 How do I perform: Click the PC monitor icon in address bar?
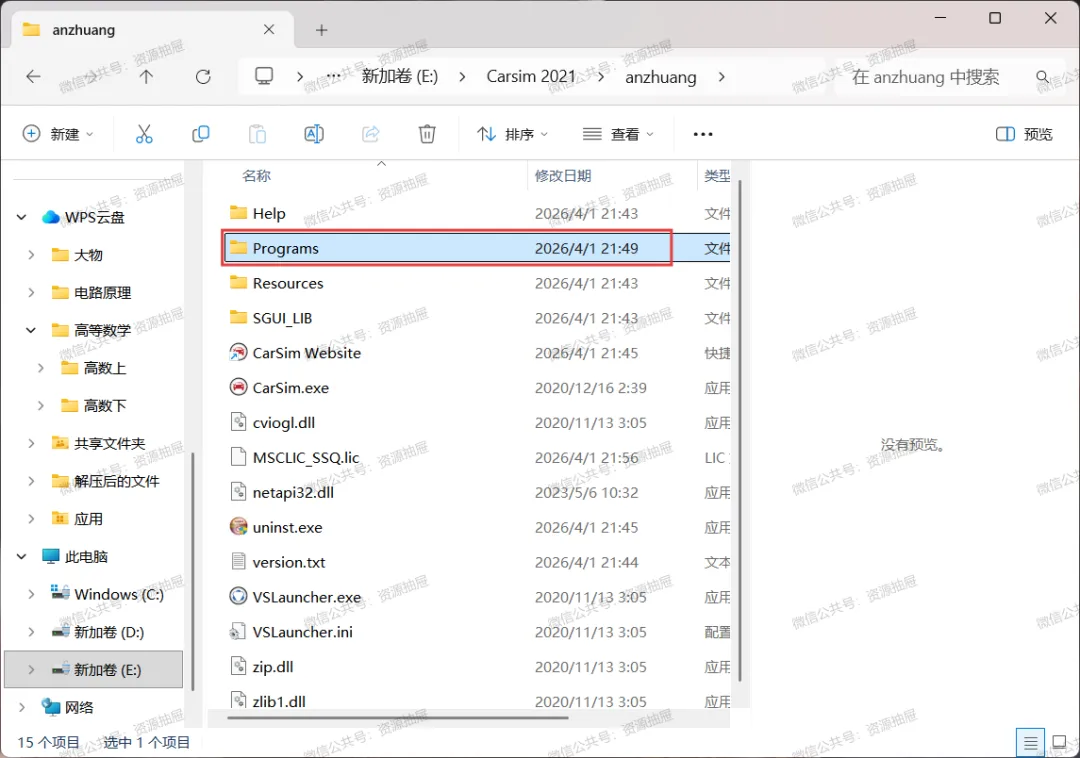coord(264,76)
